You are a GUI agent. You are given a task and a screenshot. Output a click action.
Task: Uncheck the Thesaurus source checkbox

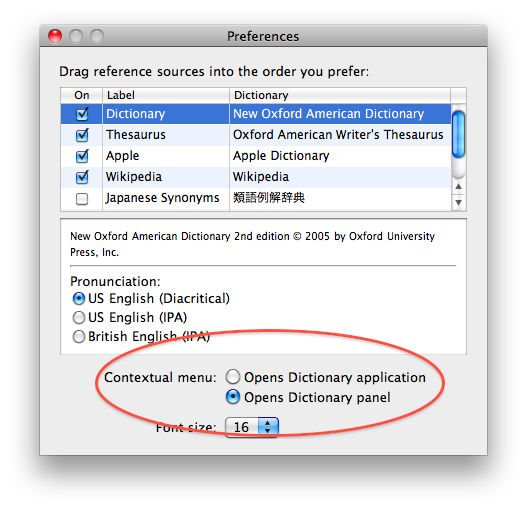pos(82,135)
